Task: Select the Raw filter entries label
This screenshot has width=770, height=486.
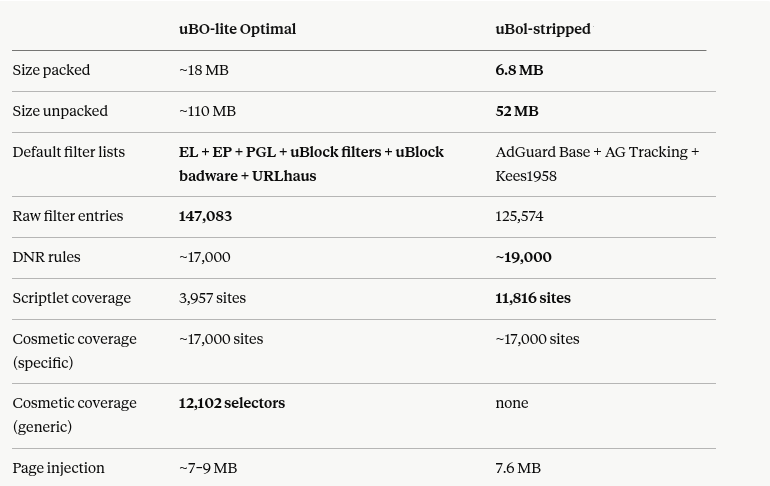Action: coord(68,216)
